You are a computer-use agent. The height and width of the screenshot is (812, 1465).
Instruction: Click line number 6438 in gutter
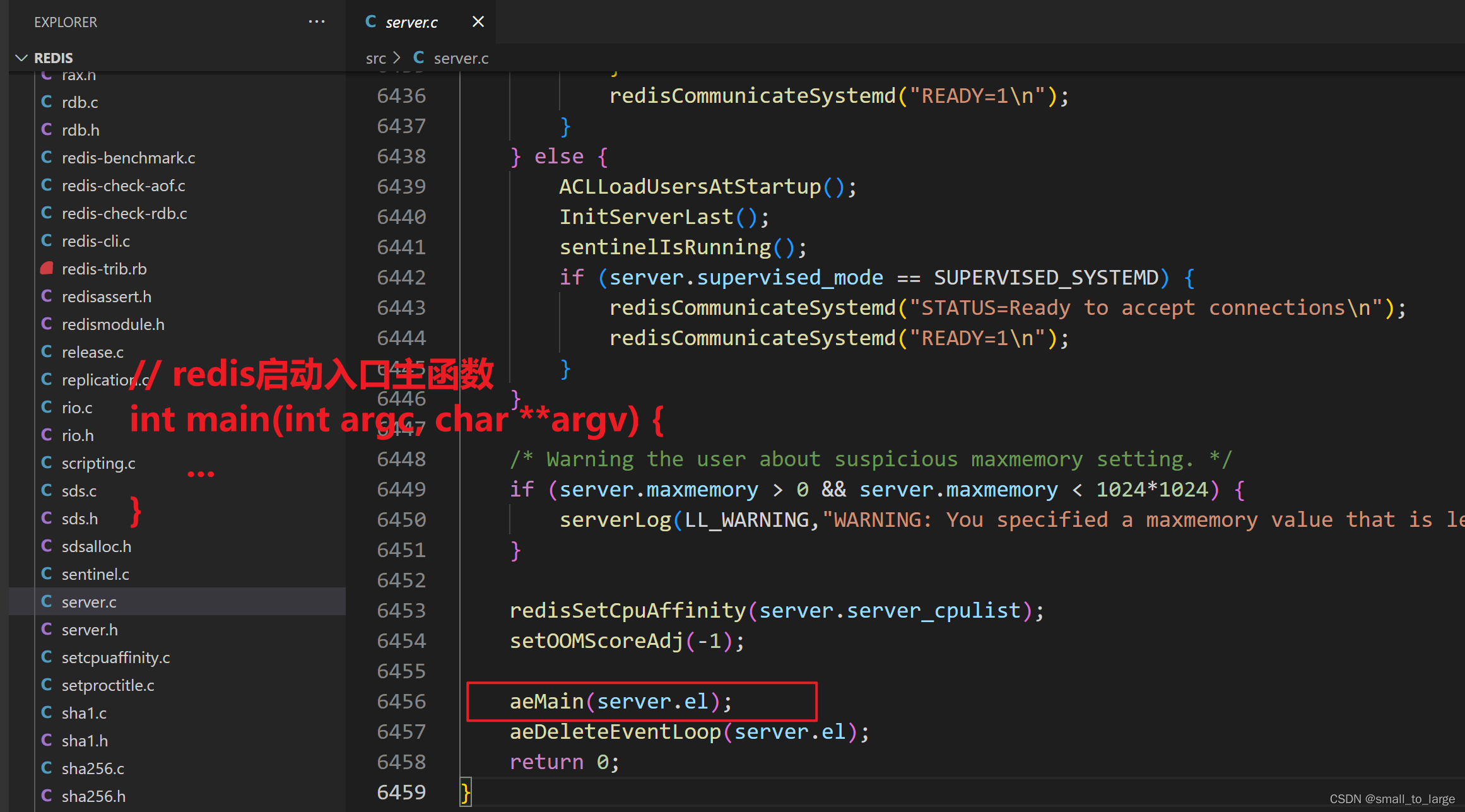point(401,156)
